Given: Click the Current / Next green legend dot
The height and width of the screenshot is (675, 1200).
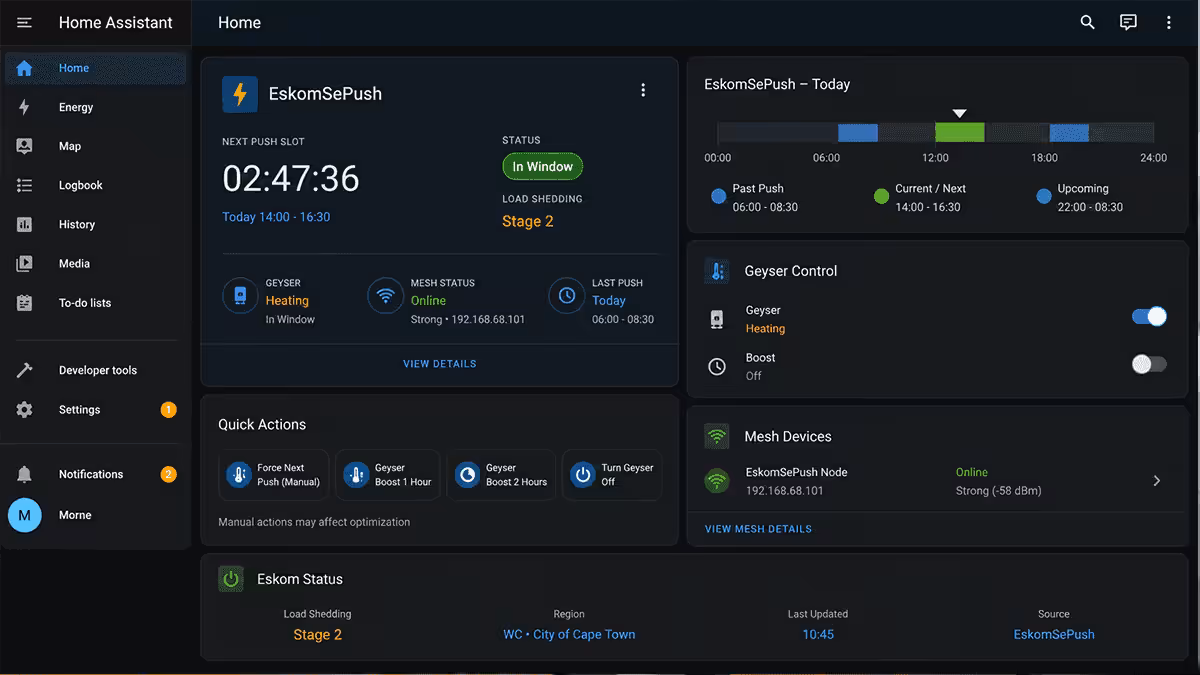Looking at the screenshot, I should tap(881, 197).
